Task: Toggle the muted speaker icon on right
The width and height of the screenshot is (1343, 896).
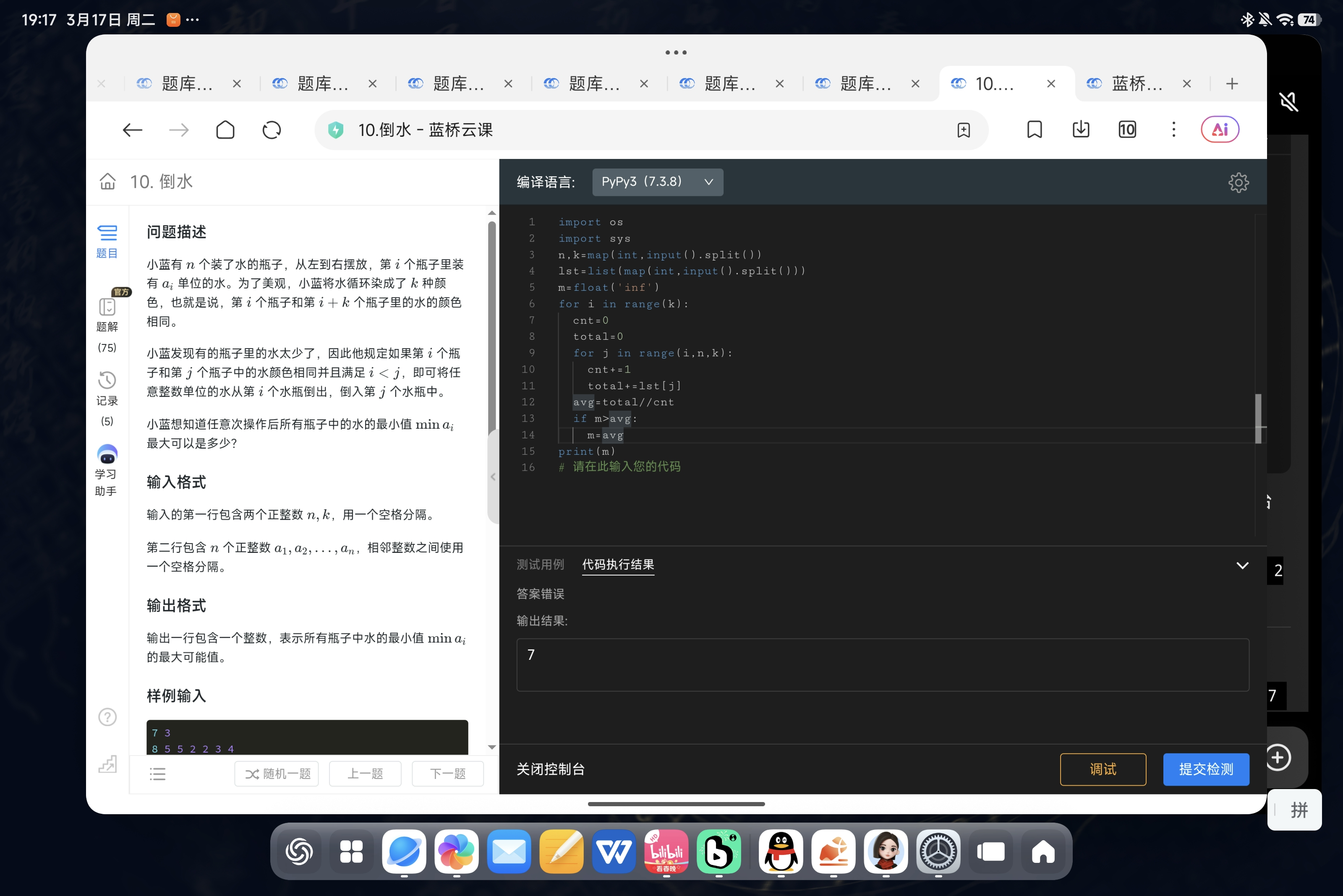Action: point(1288,102)
